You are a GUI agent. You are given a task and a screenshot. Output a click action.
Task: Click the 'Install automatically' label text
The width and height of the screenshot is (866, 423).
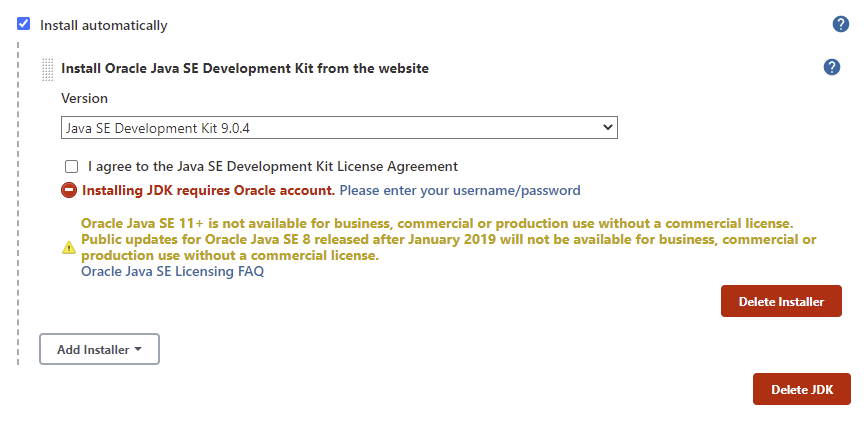pos(103,25)
